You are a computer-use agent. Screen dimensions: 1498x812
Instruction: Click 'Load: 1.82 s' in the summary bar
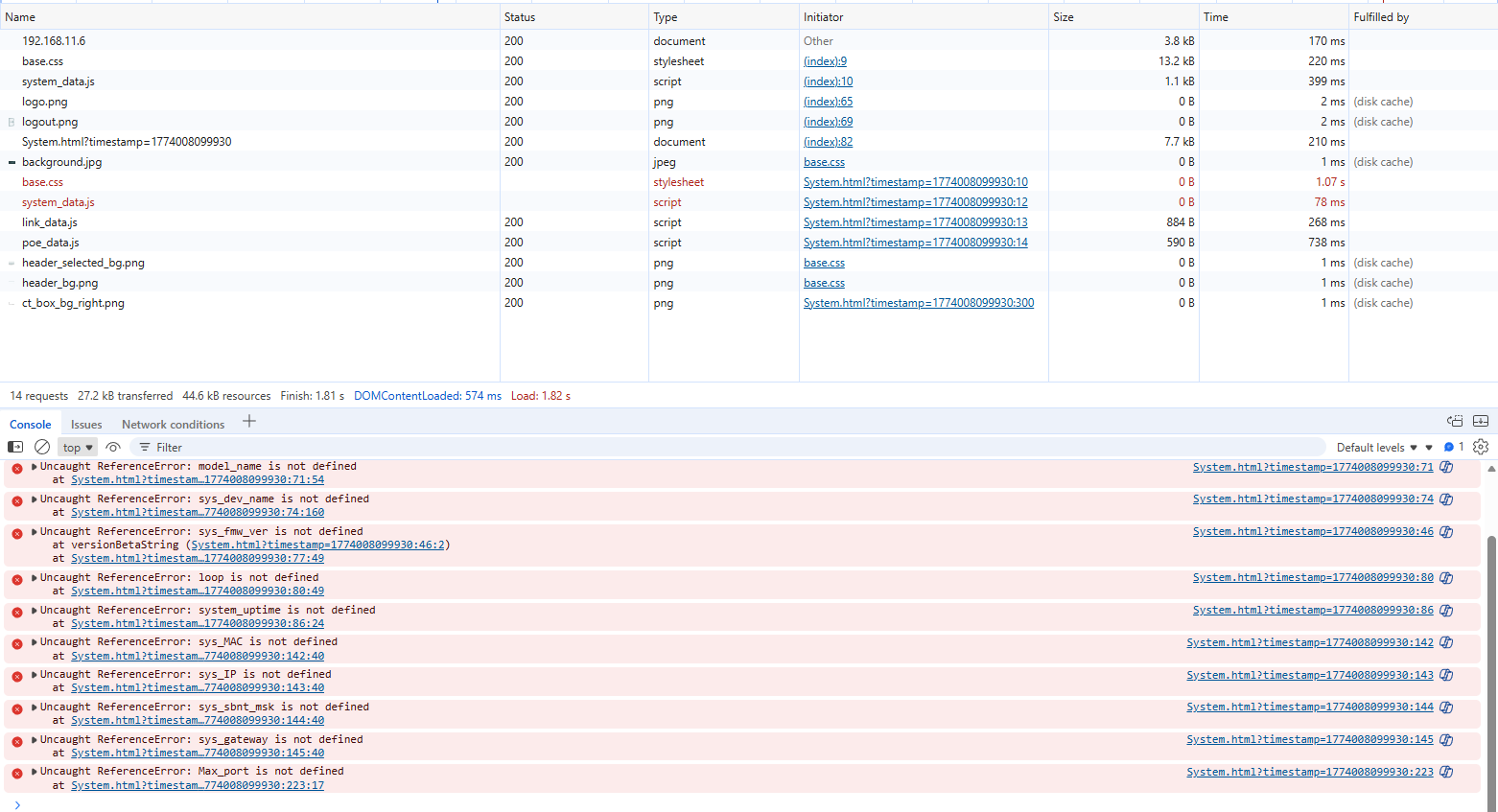click(x=541, y=396)
